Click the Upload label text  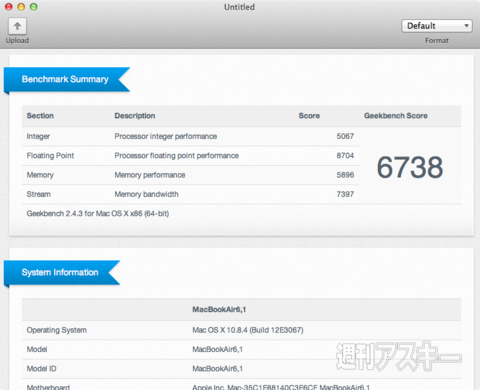(17, 41)
